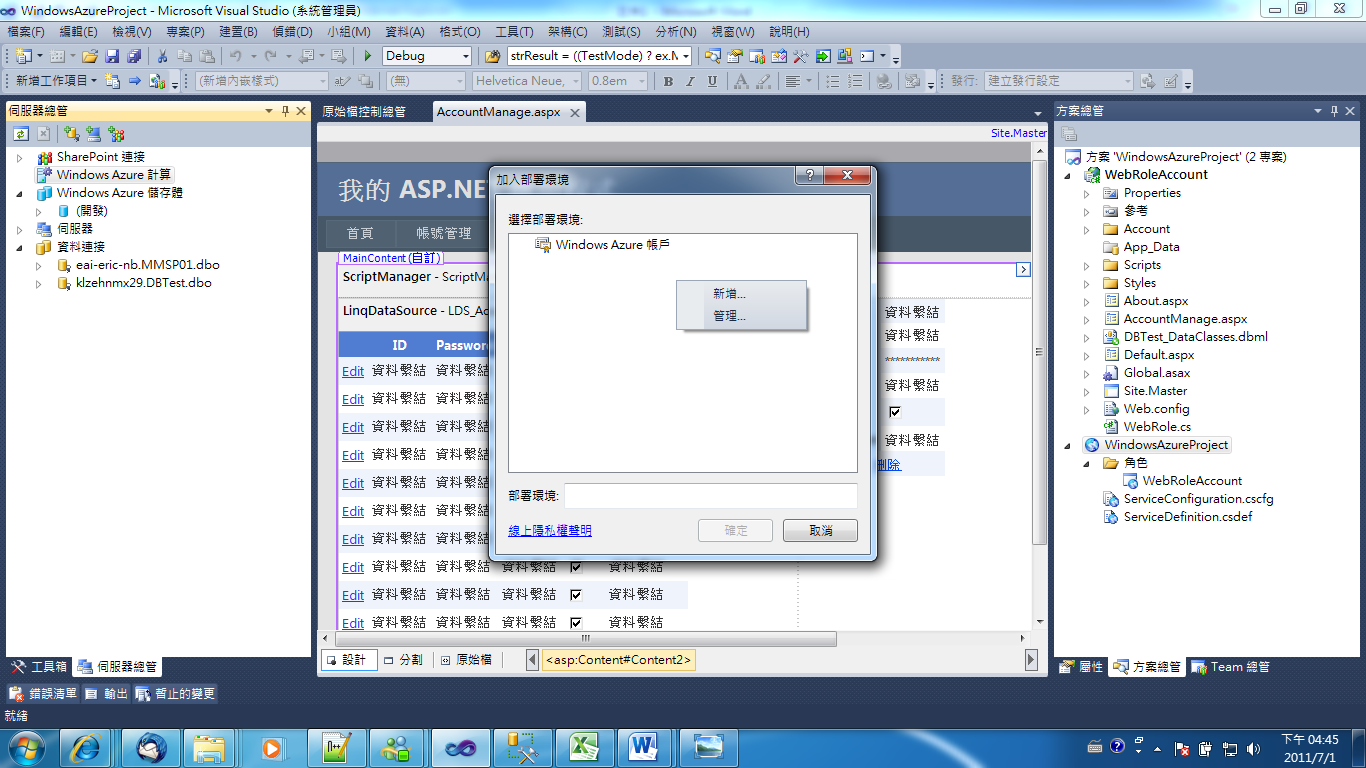
Task: Collapse the 資料連接 node in Server Explorer
Action: click(19, 247)
